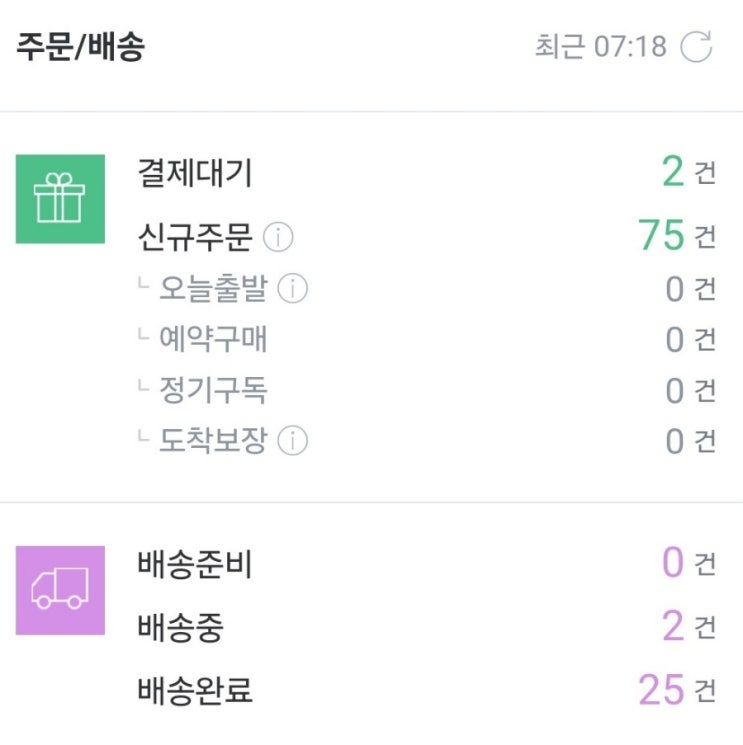
Task: Click the info icon beside 오늘출발
Action: point(293,289)
